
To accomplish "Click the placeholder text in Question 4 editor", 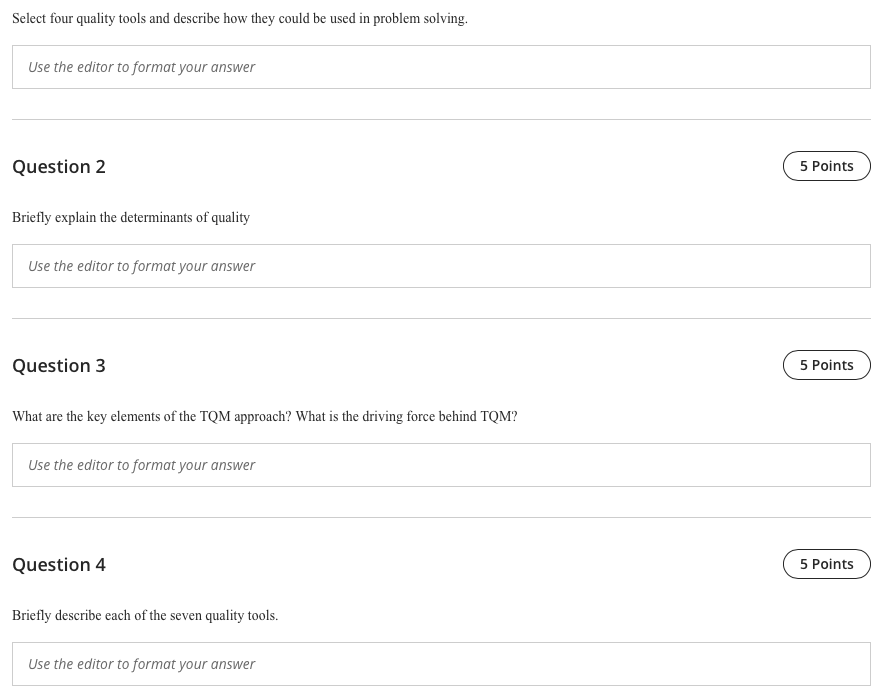I will [142, 663].
